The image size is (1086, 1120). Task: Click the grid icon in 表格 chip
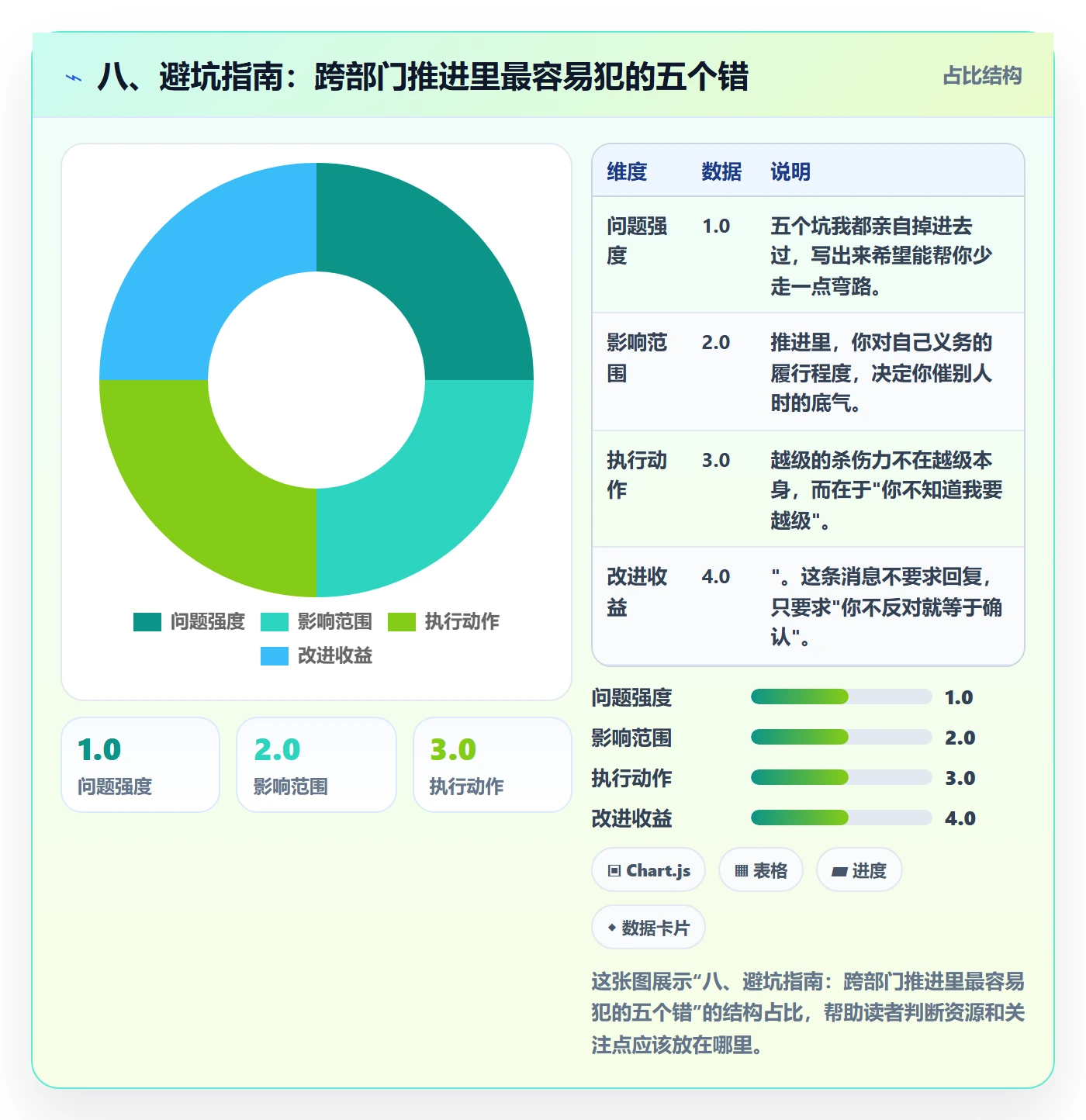742,871
